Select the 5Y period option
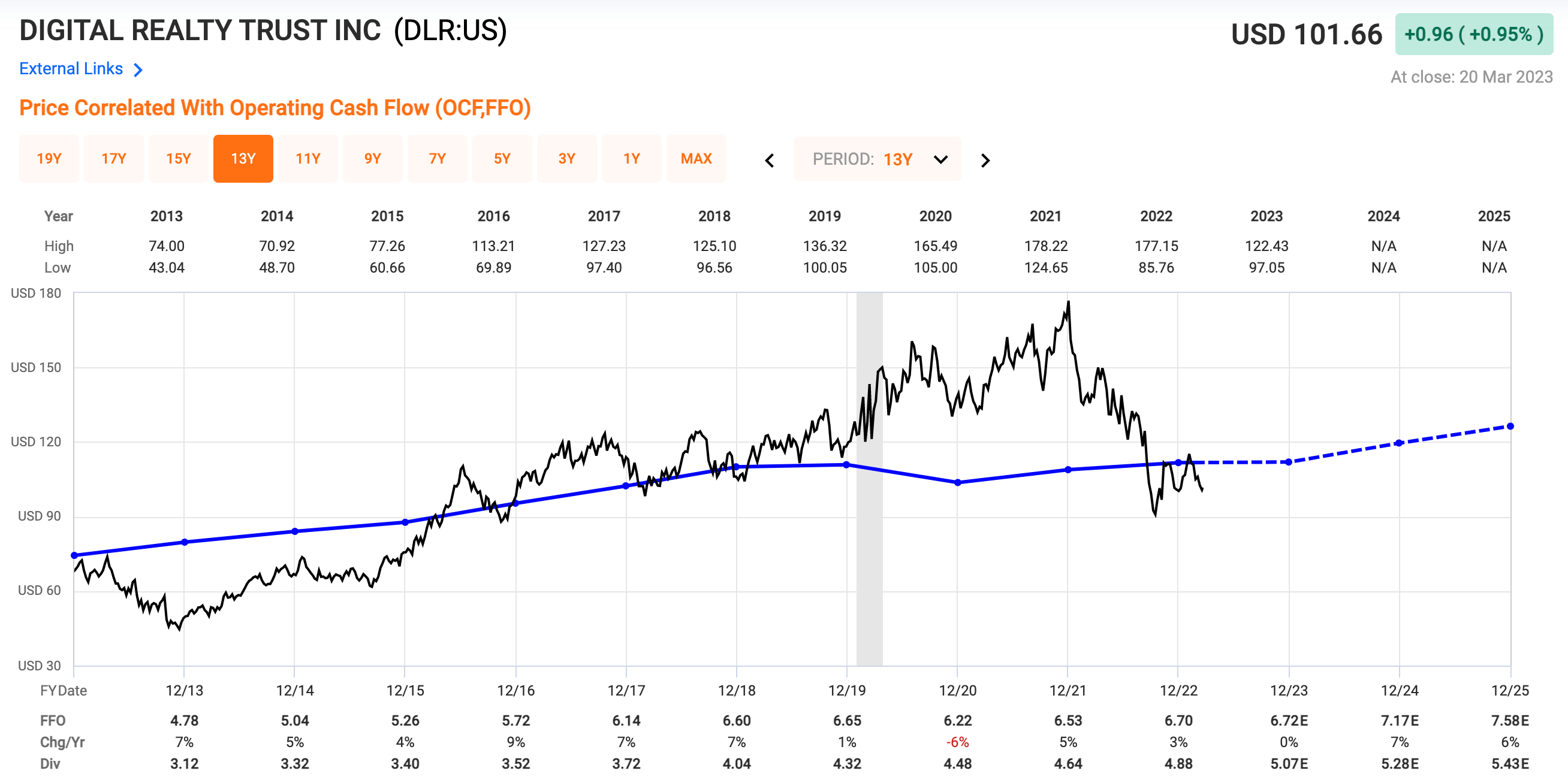The width and height of the screenshot is (1568, 780). point(502,158)
